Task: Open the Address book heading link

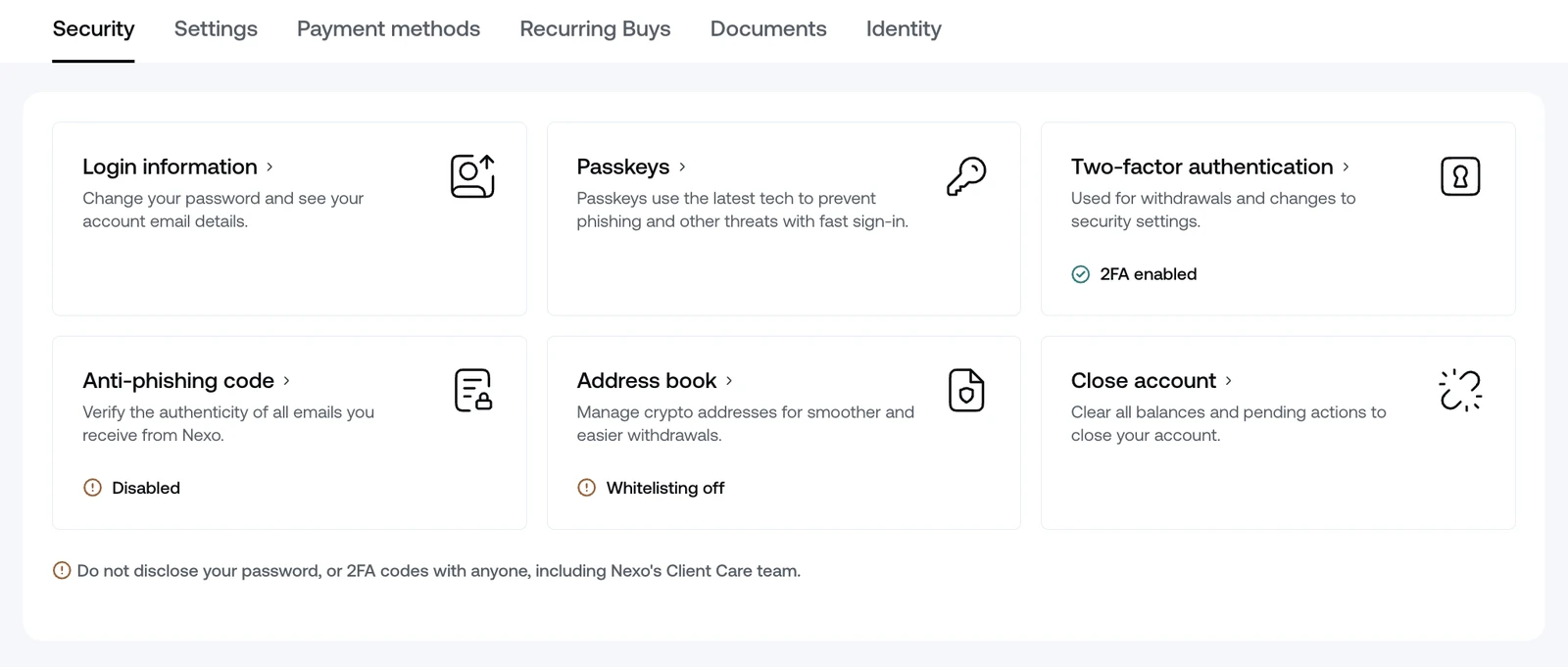Action: pos(647,380)
